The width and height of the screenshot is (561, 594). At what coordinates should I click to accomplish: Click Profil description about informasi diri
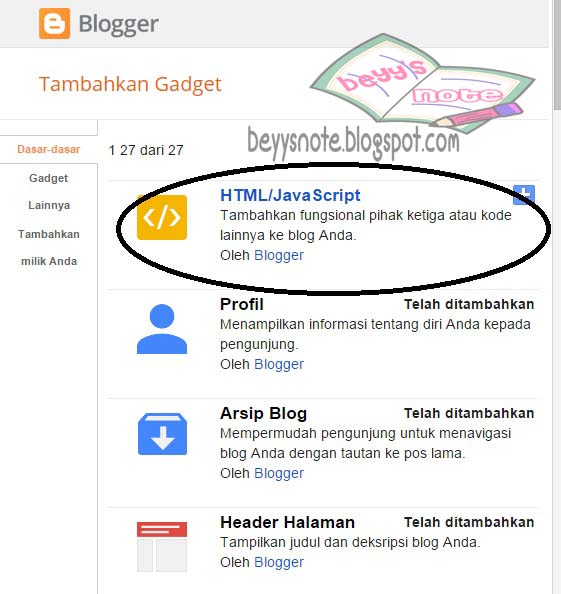375,335
